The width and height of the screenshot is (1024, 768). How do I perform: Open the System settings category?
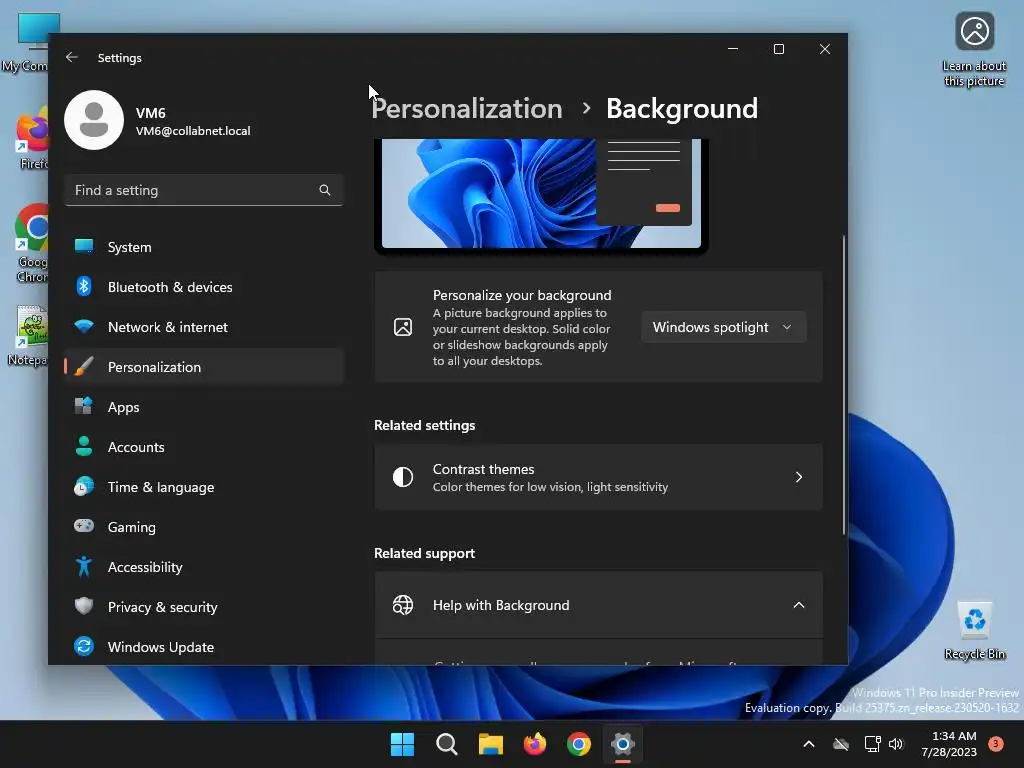tap(204, 247)
